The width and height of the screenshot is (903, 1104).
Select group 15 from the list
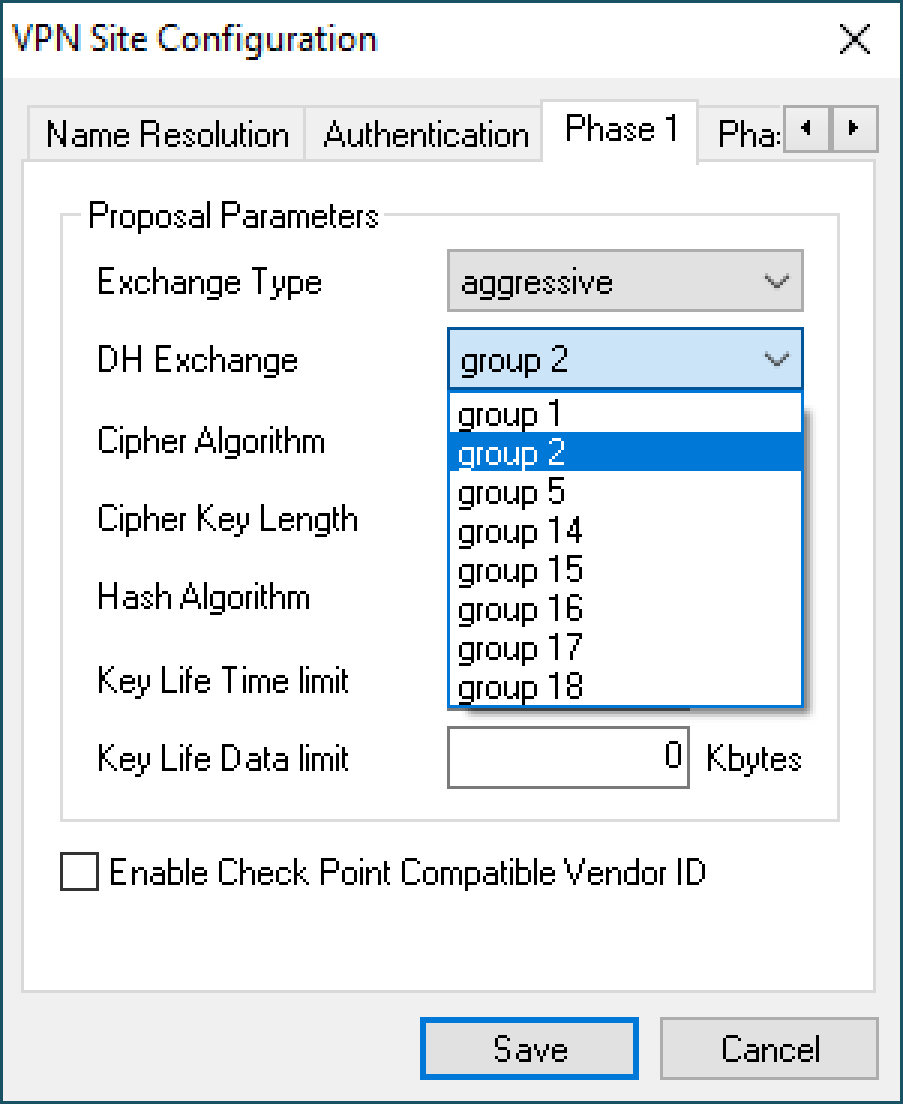(624, 570)
